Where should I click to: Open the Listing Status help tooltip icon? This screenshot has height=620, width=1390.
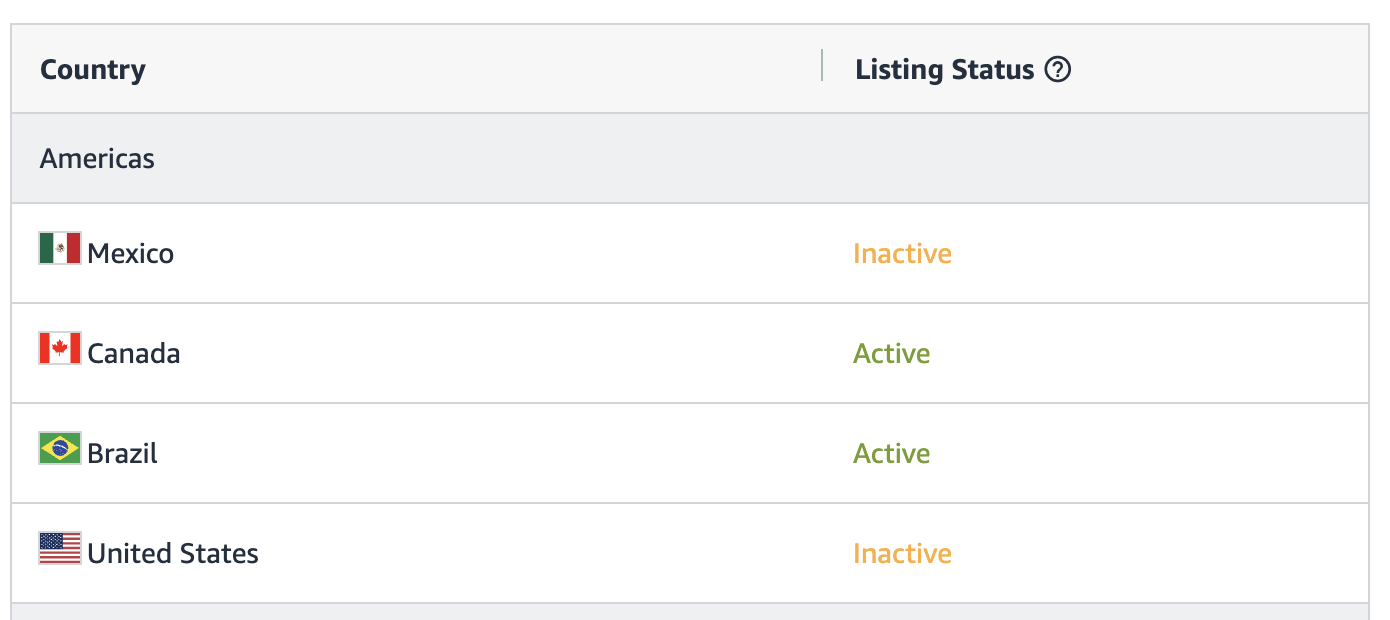pyautogui.click(x=1057, y=70)
